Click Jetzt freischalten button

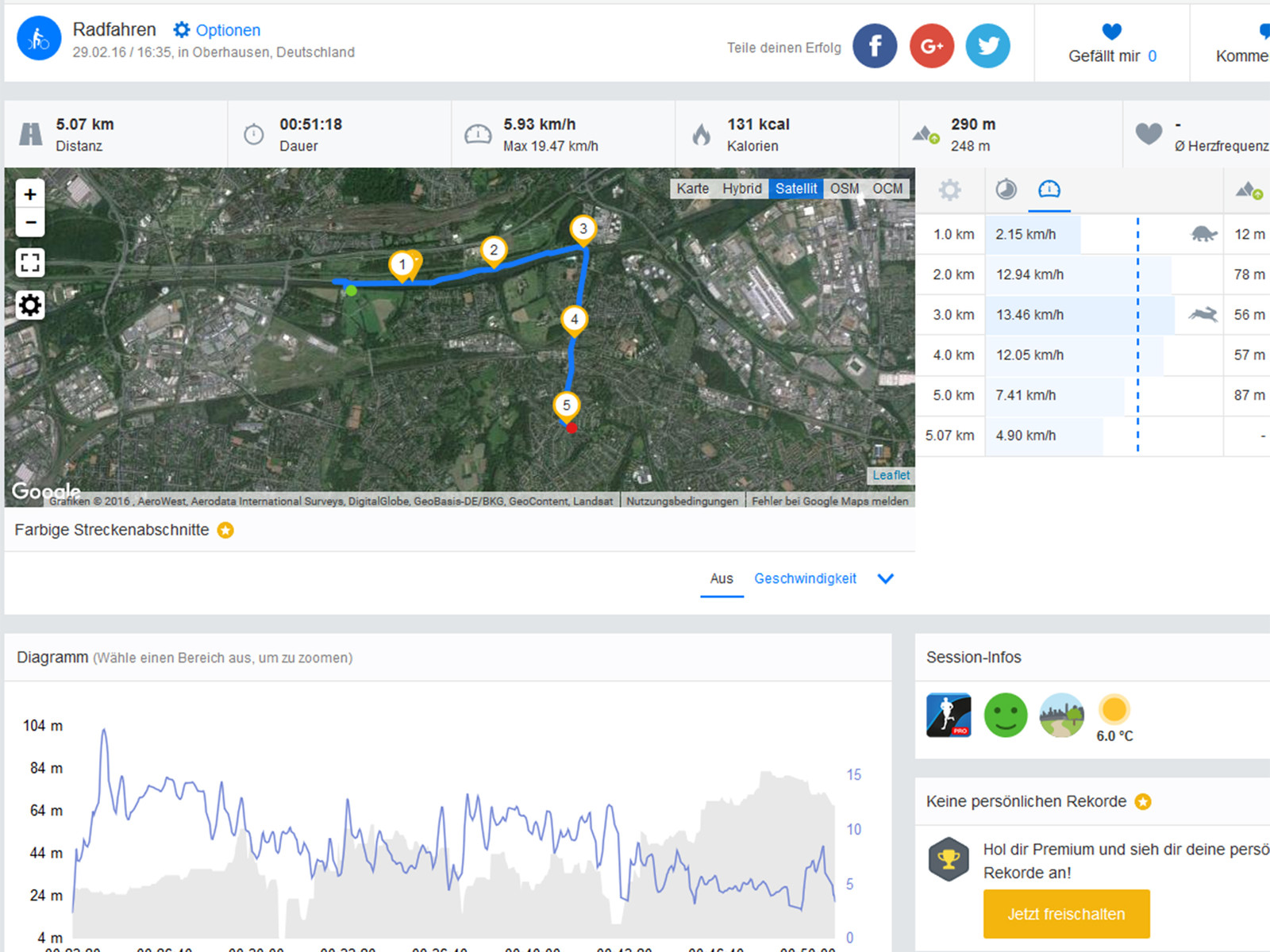[1067, 914]
